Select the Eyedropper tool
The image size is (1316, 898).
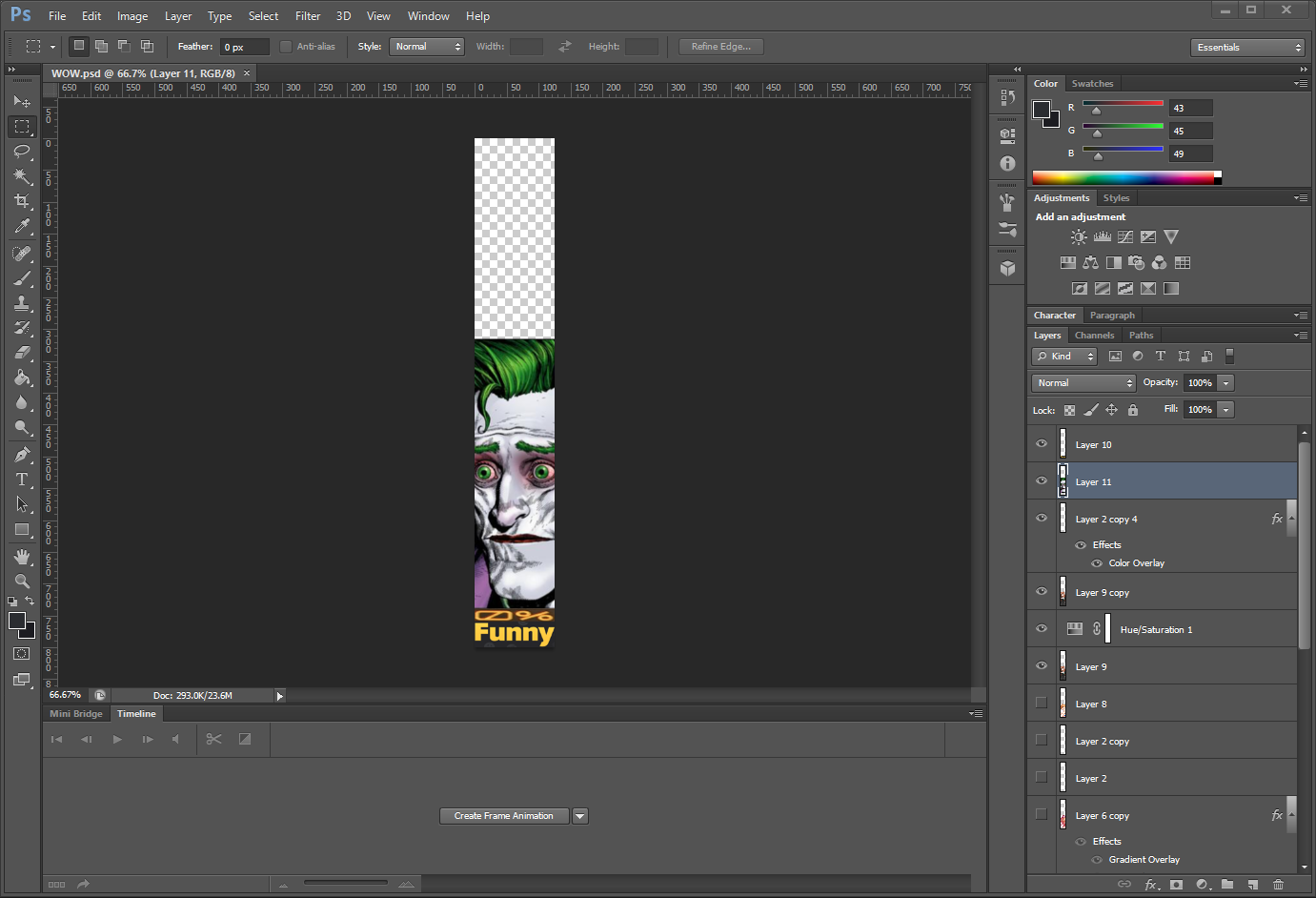(x=22, y=226)
